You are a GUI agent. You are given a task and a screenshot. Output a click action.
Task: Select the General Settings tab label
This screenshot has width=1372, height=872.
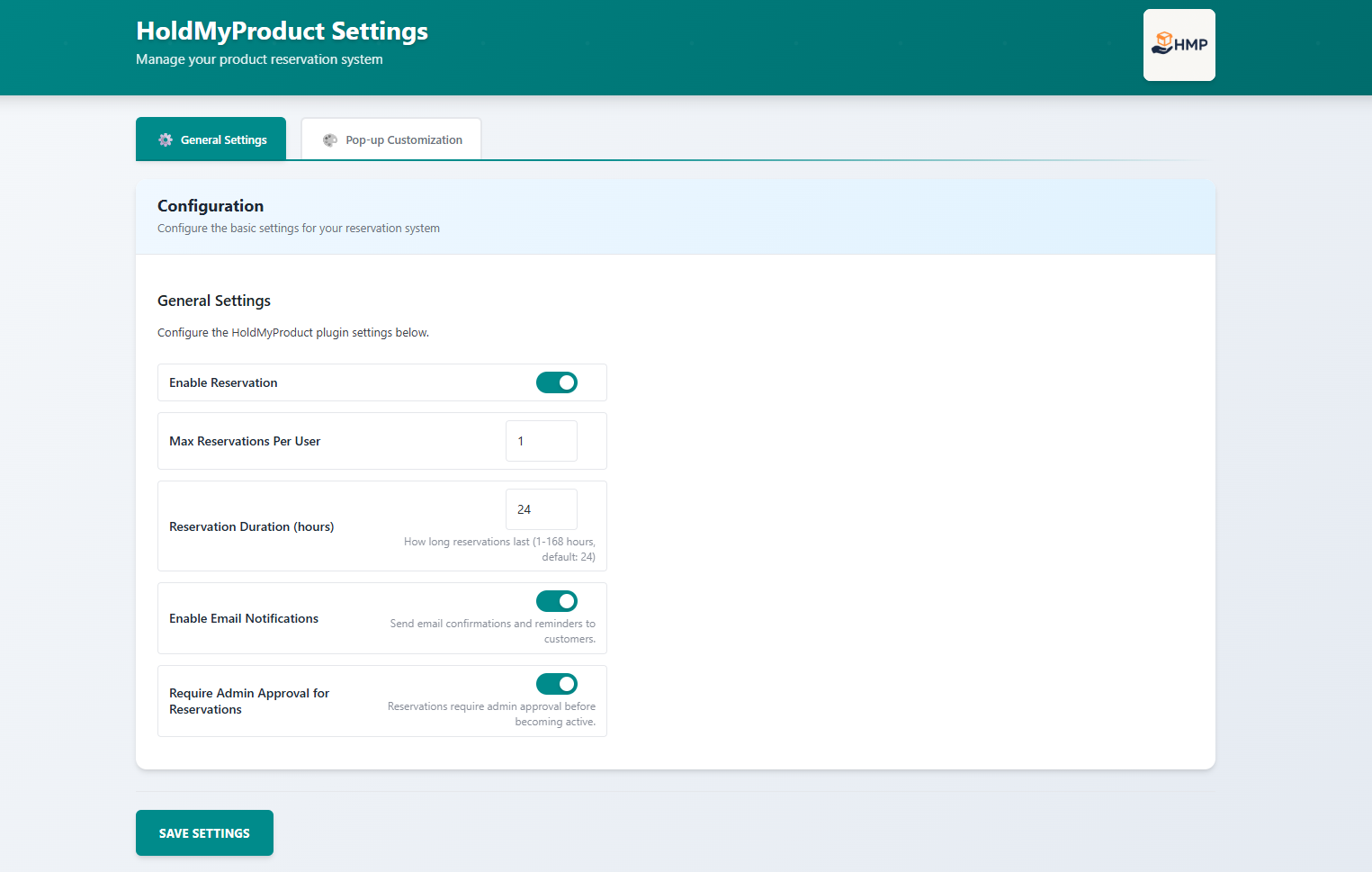click(x=223, y=139)
